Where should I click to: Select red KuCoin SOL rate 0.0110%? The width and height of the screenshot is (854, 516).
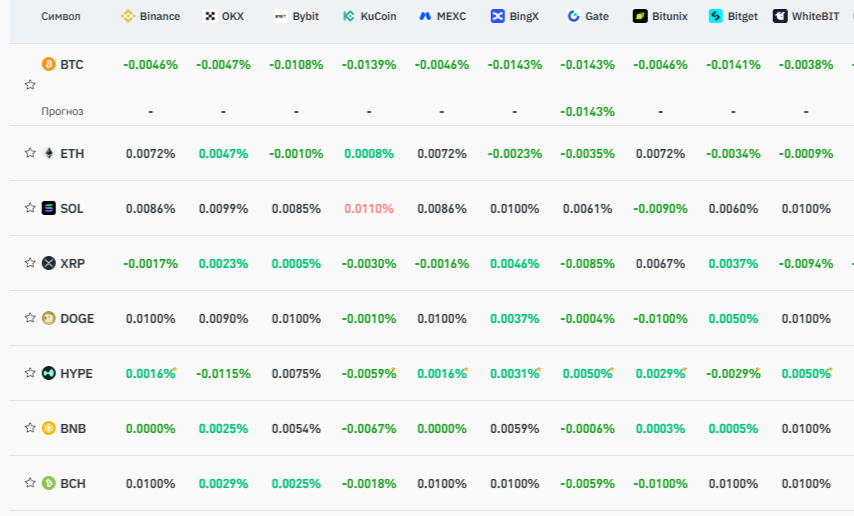(x=369, y=208)
